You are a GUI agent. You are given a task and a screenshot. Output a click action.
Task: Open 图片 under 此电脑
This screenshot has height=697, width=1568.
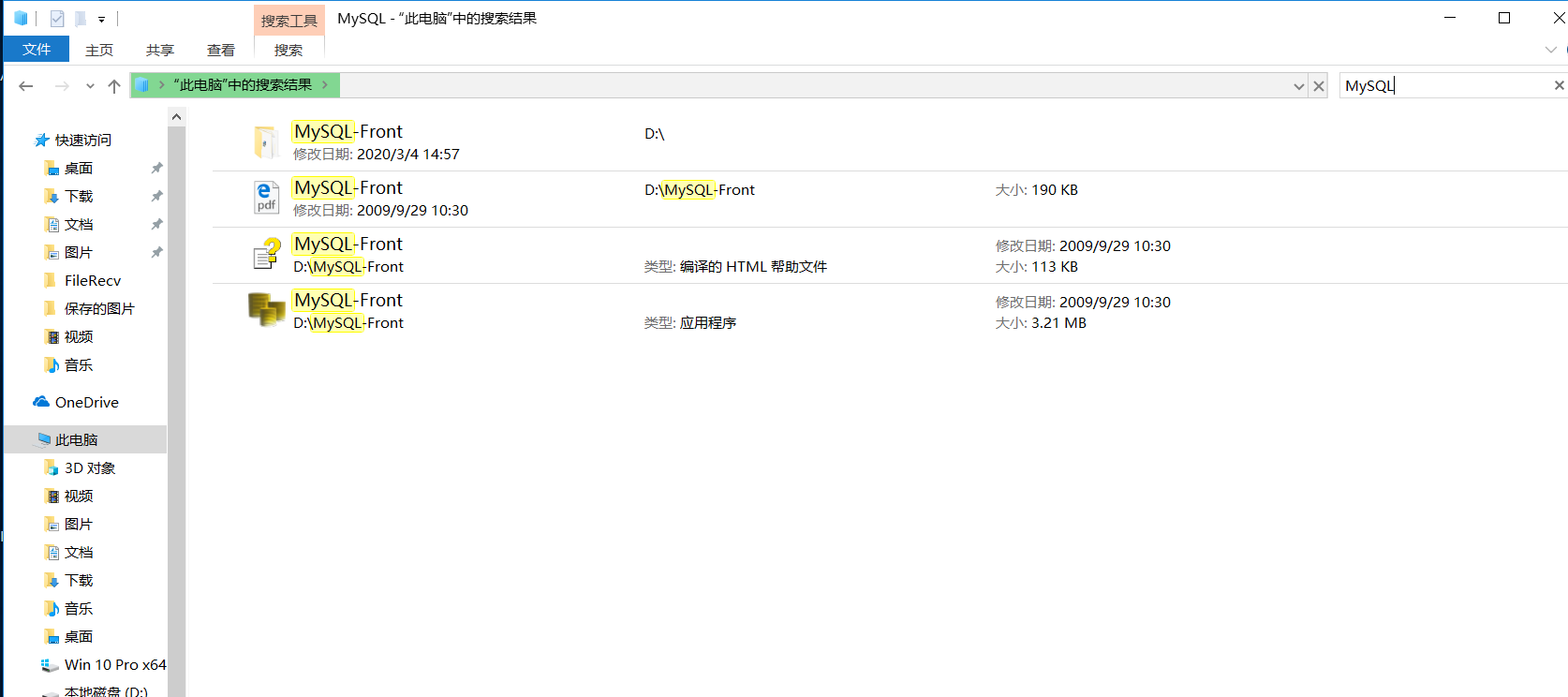click(x=79, y=524)
